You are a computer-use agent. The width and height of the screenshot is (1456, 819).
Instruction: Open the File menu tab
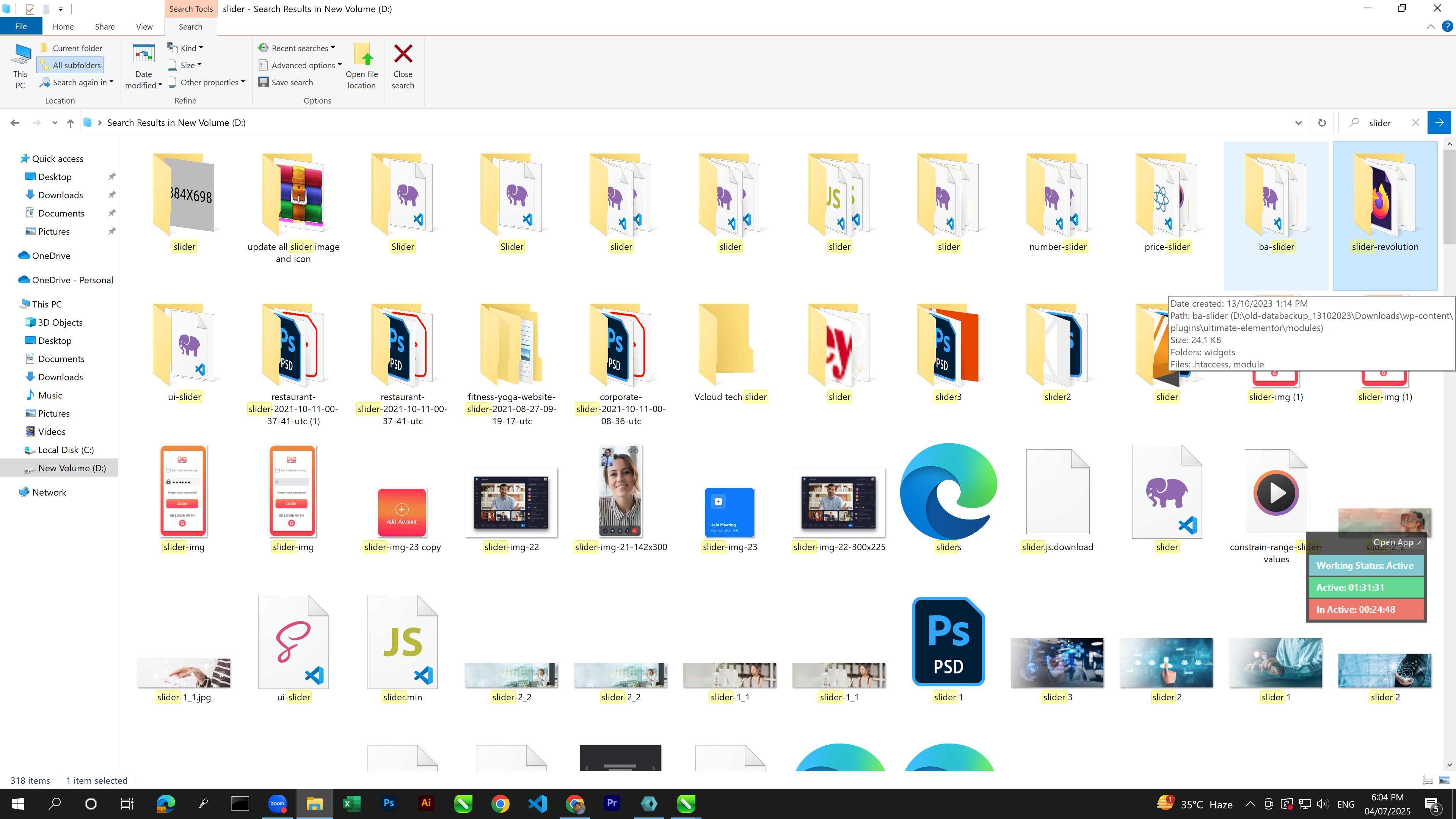coord(21,27)
